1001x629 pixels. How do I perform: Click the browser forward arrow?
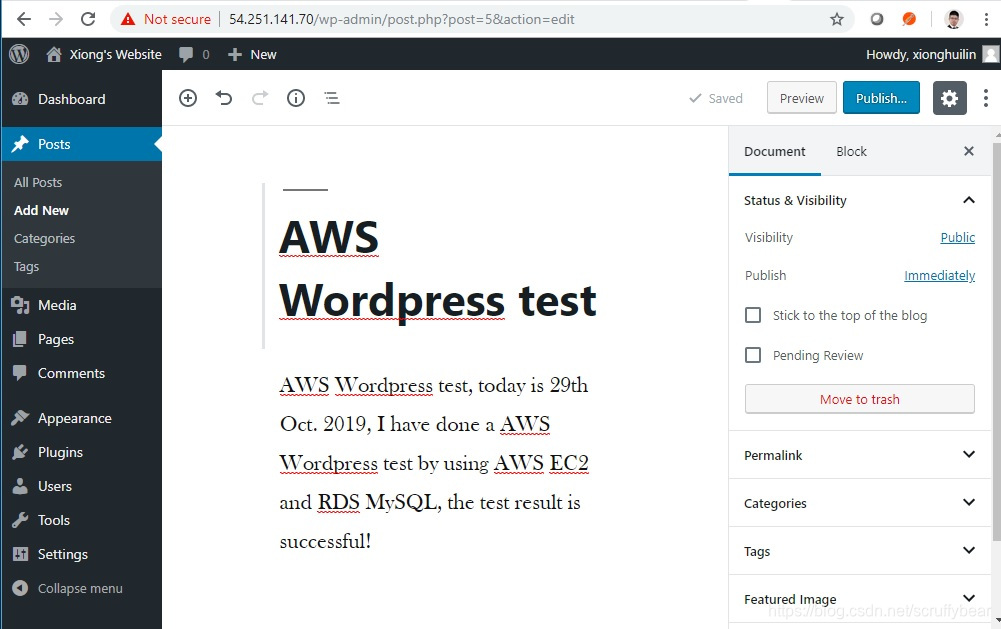(x=56, y=19)
